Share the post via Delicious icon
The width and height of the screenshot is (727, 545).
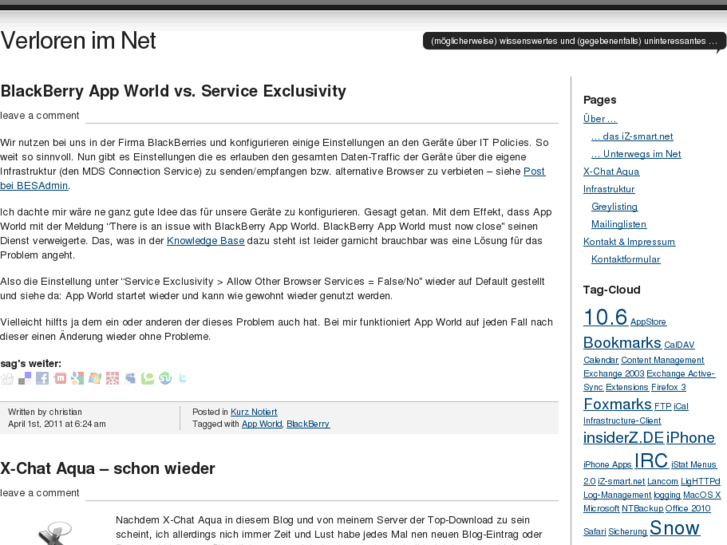25,378
